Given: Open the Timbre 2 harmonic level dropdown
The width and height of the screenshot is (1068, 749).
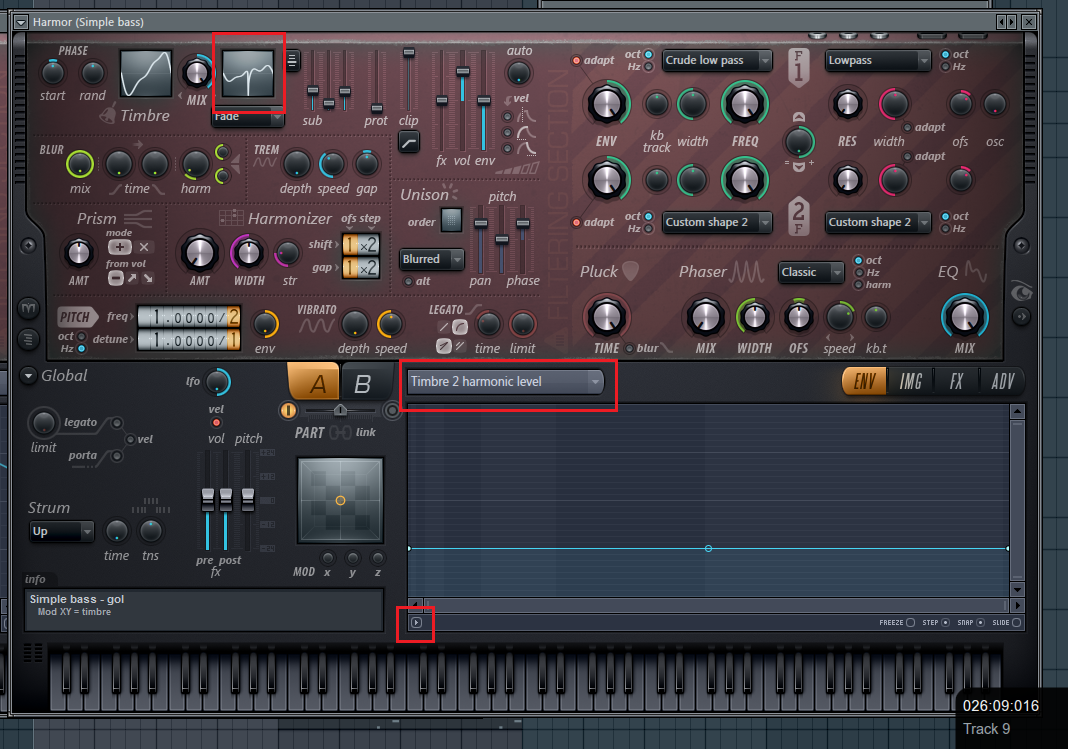Looking at the screenshot, I should [505, 382].
